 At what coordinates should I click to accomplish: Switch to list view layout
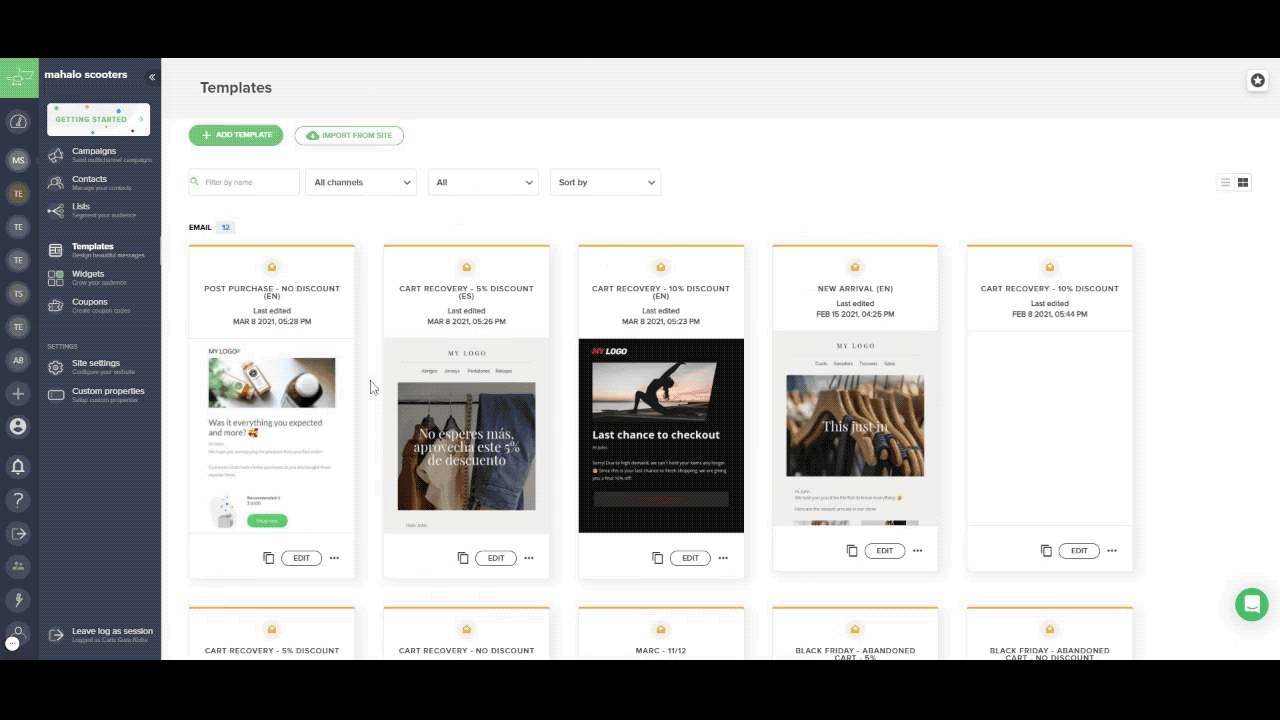click(x=1225, y=182)
